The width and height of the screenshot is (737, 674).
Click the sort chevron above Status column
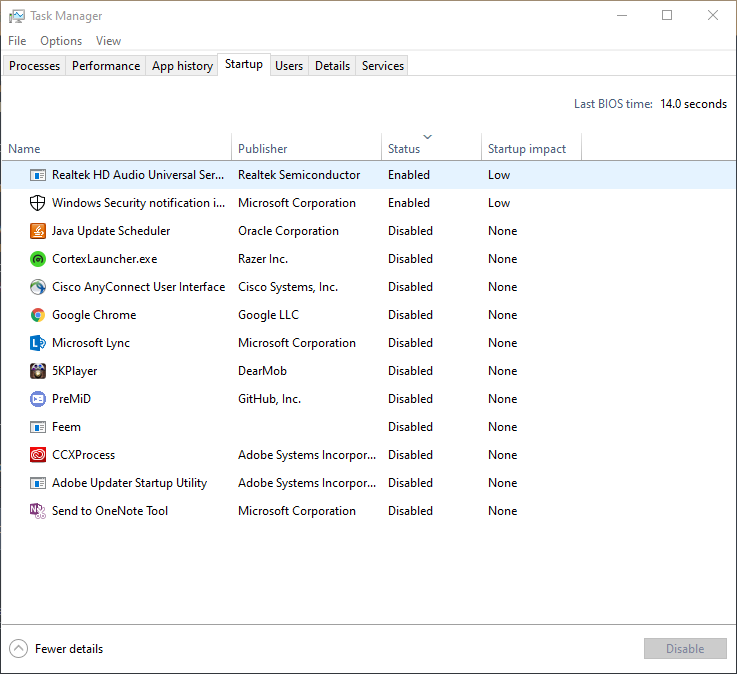[x=427, y=137]
